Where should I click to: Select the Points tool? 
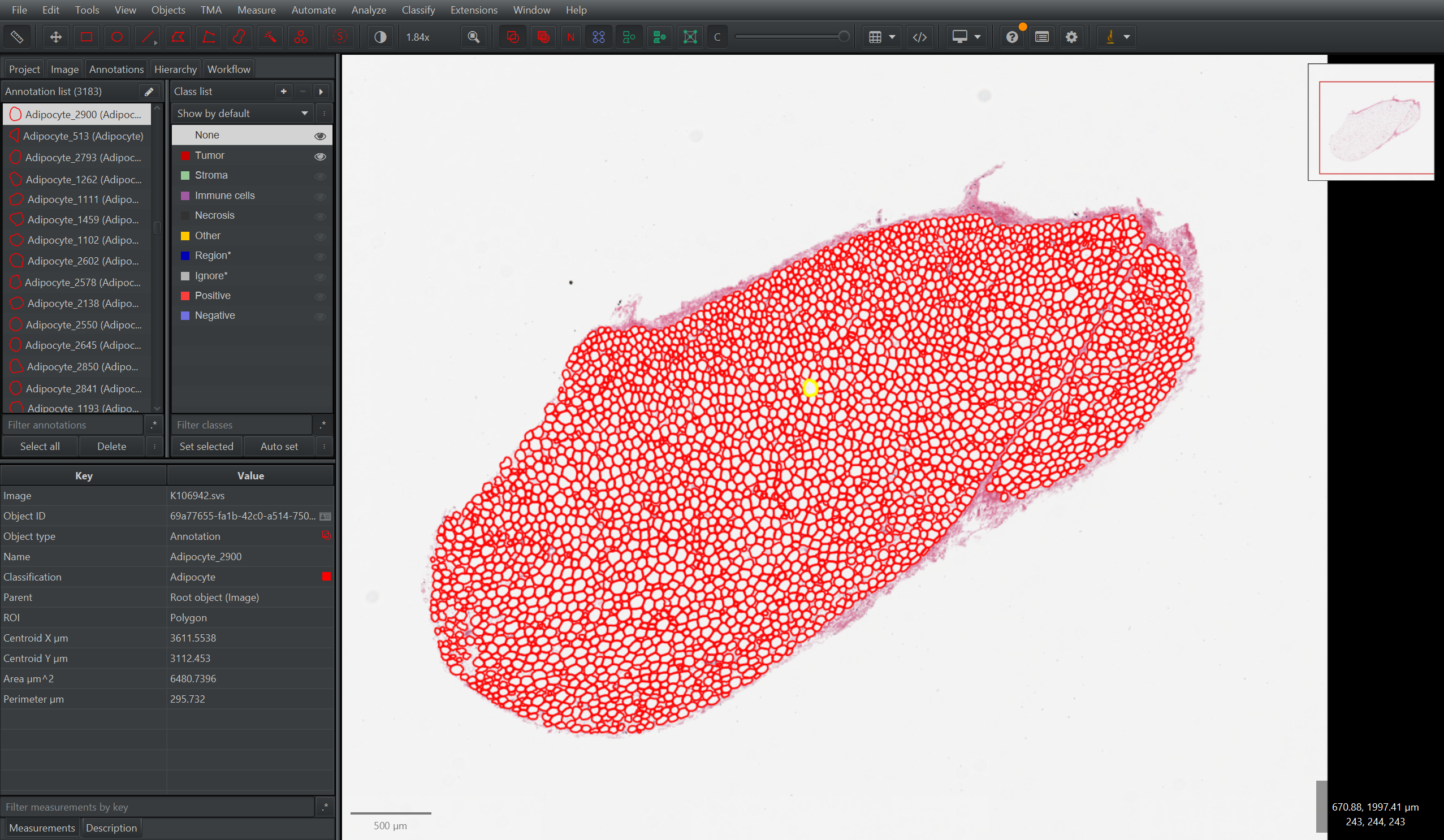(x=301, y=37)
